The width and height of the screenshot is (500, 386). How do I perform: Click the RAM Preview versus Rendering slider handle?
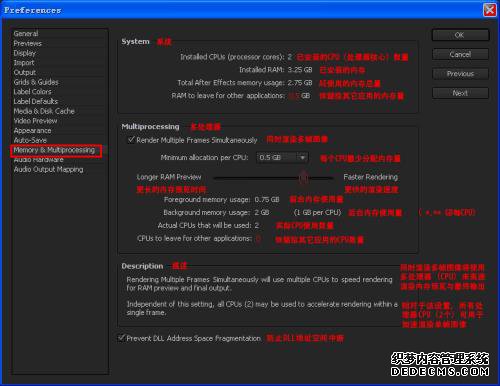(303, 178)
